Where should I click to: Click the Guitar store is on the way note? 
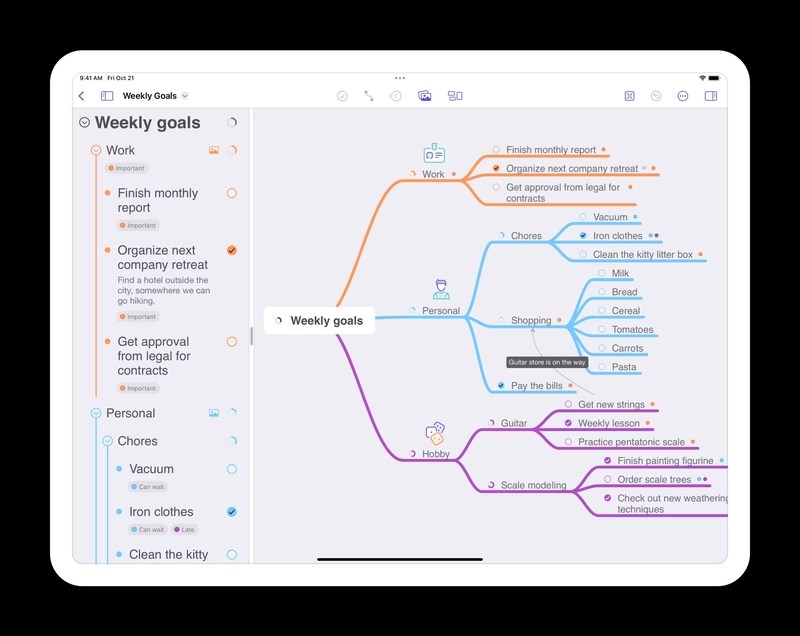[x=546, y=362]
